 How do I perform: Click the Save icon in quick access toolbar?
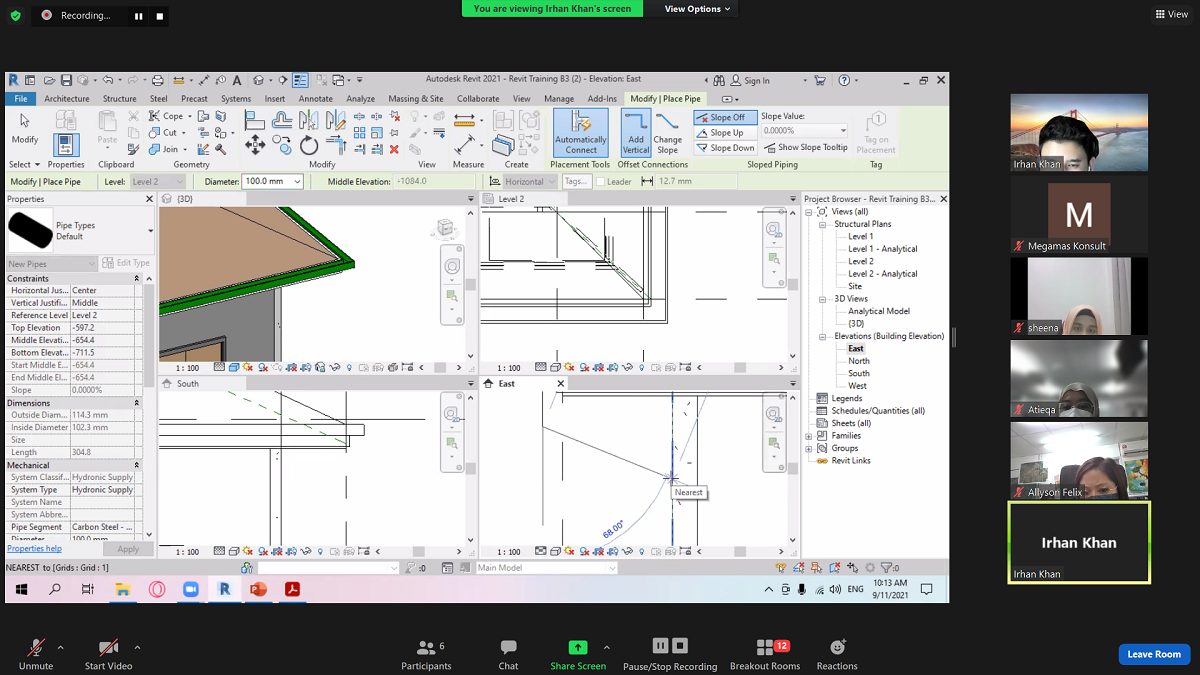point(66,80)
